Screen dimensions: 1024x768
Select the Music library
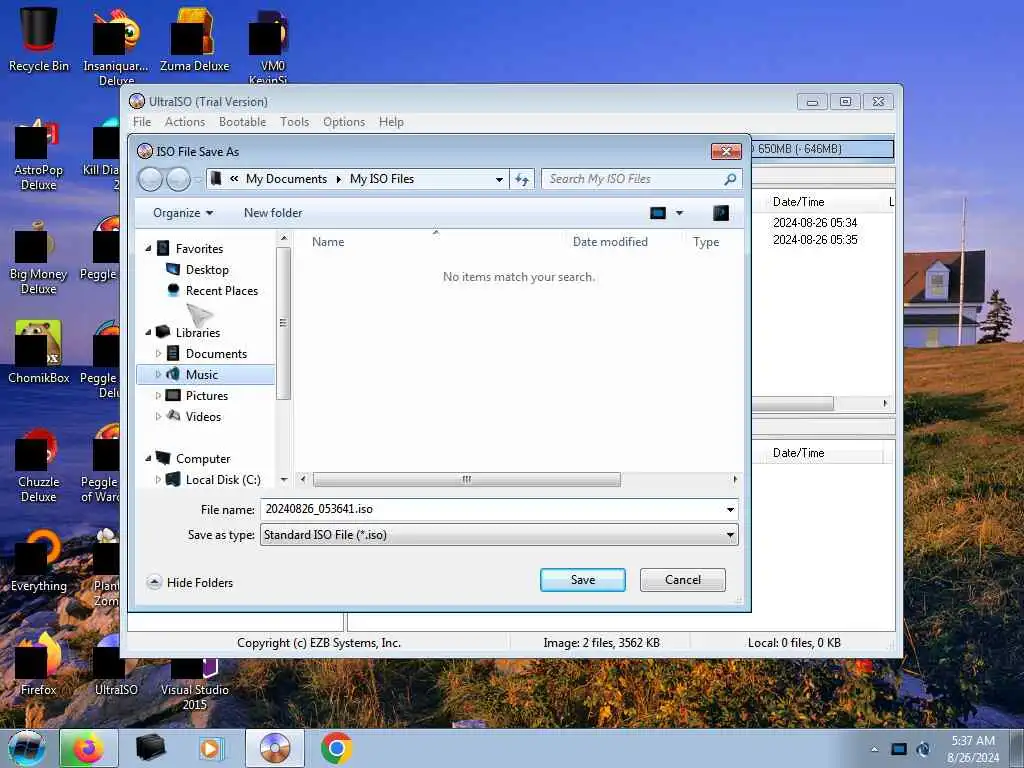(202, 374)
